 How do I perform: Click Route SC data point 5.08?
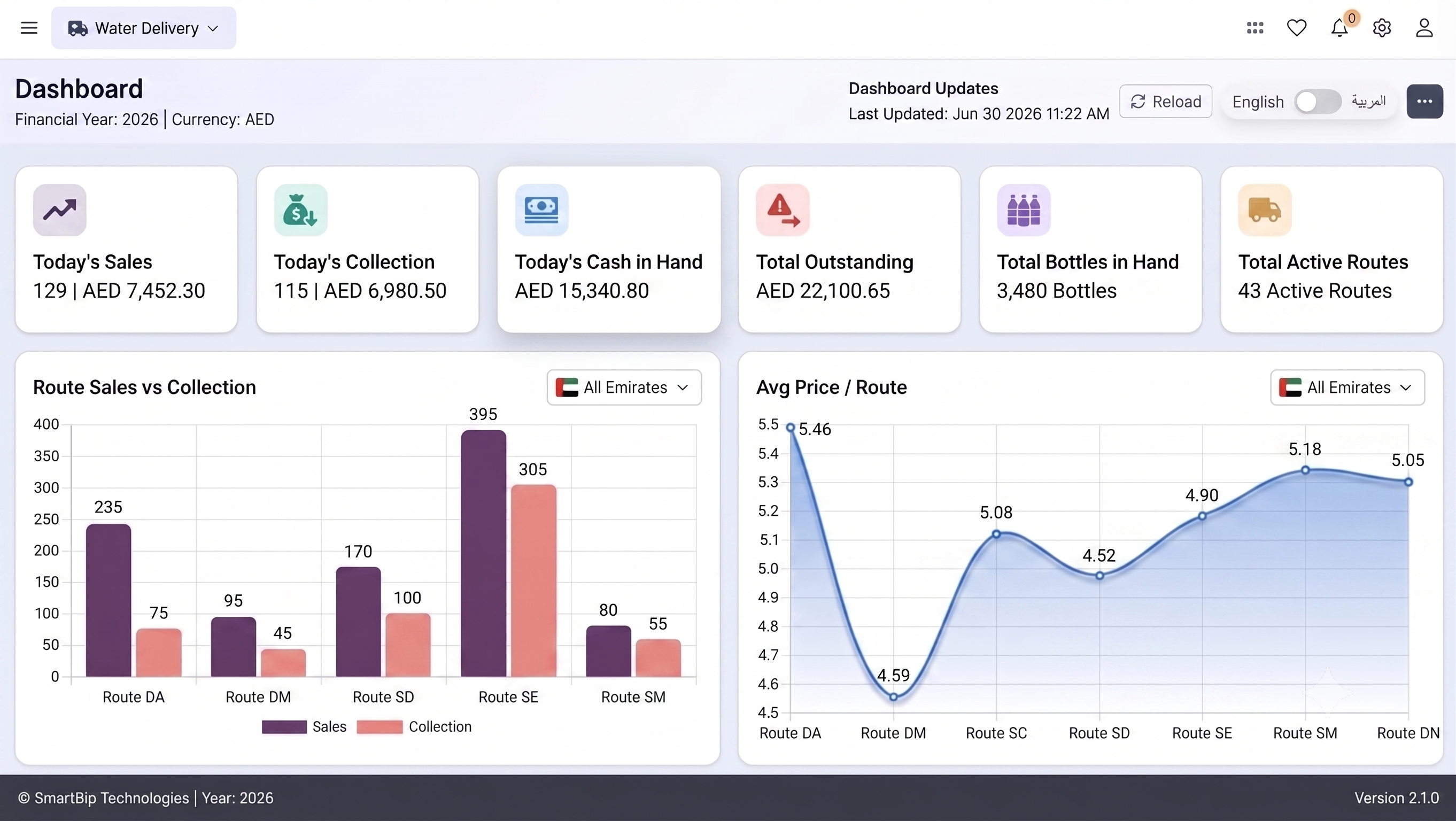click(x=996, y=534)
